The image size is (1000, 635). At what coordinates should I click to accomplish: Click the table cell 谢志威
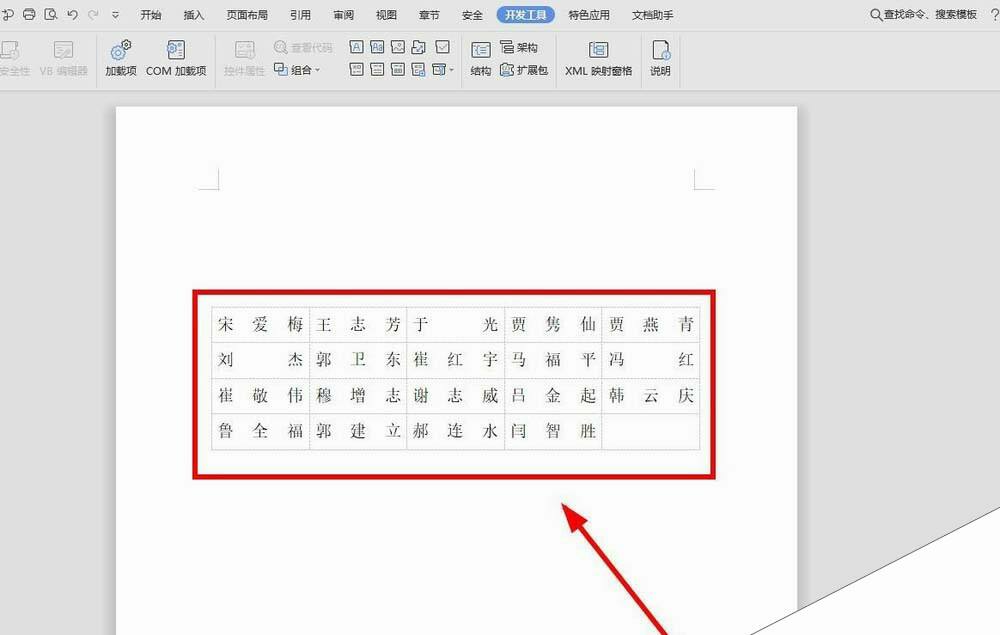click(x=455, y=395)
